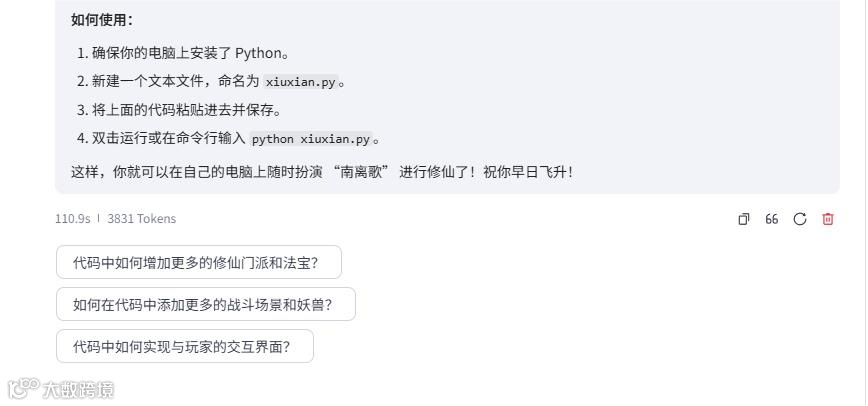
Task: Click the python xiuxian.py command snippet
Action: point(310,139)
